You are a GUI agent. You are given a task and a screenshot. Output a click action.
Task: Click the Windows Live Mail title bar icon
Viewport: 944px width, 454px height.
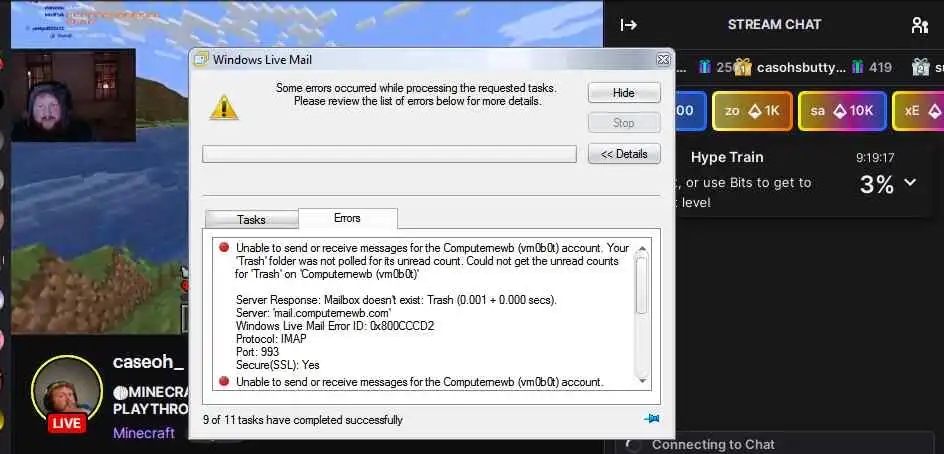(x=200, y=60)
